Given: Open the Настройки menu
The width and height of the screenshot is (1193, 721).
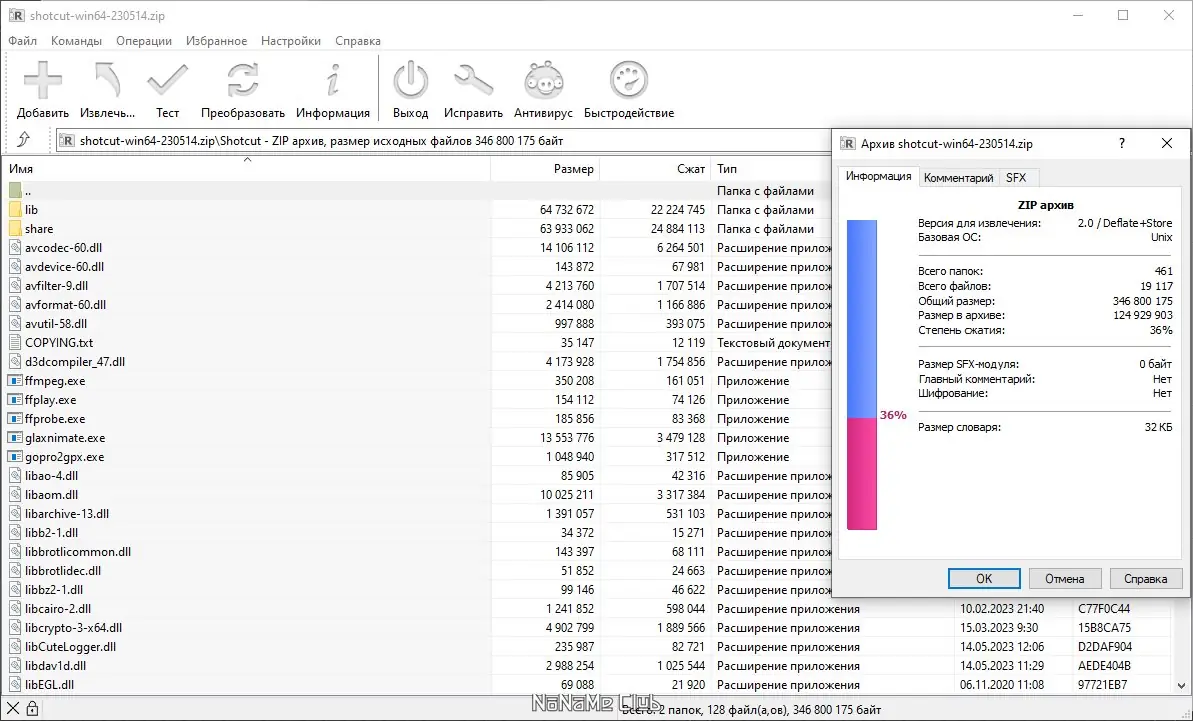Looking at the screenshot, I should click(291, 41).
